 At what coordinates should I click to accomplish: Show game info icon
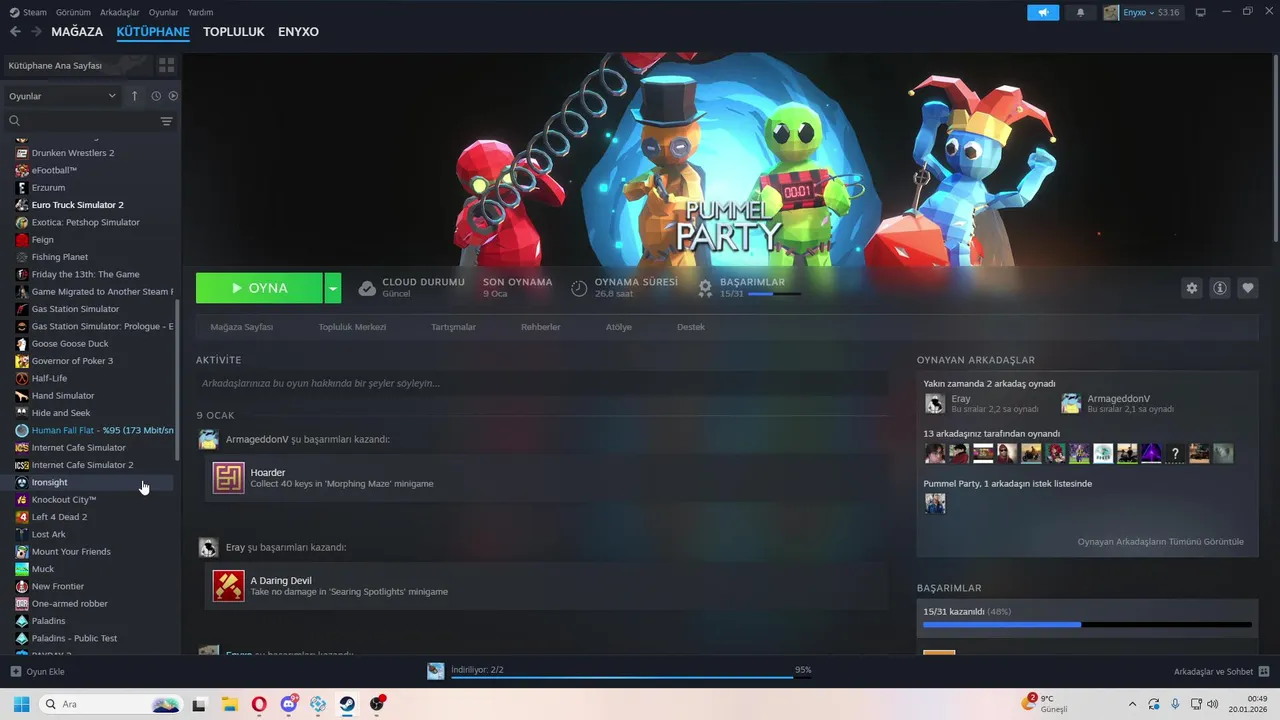tap(1220, 288)
